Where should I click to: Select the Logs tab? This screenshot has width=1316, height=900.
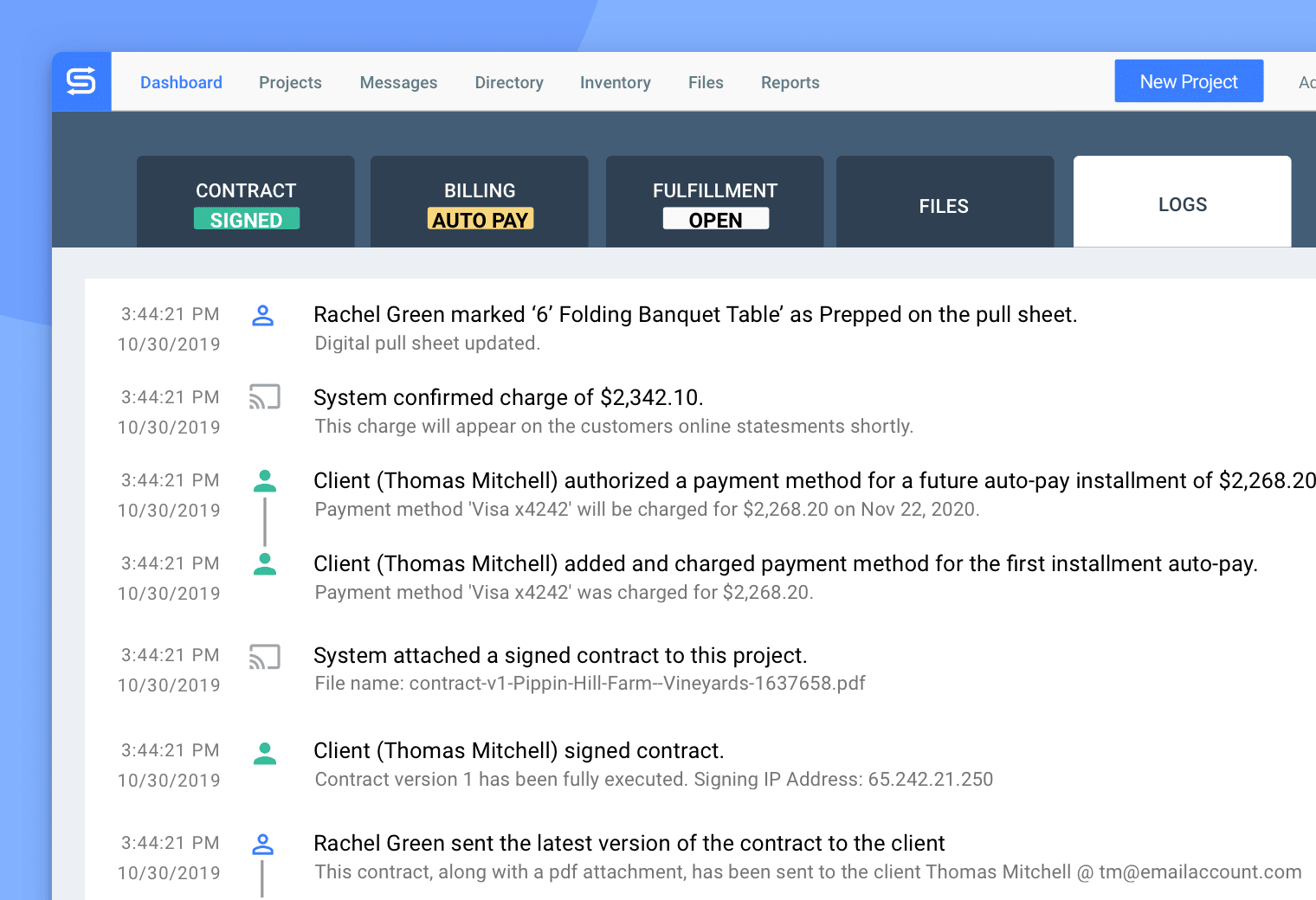(1183, 202)
